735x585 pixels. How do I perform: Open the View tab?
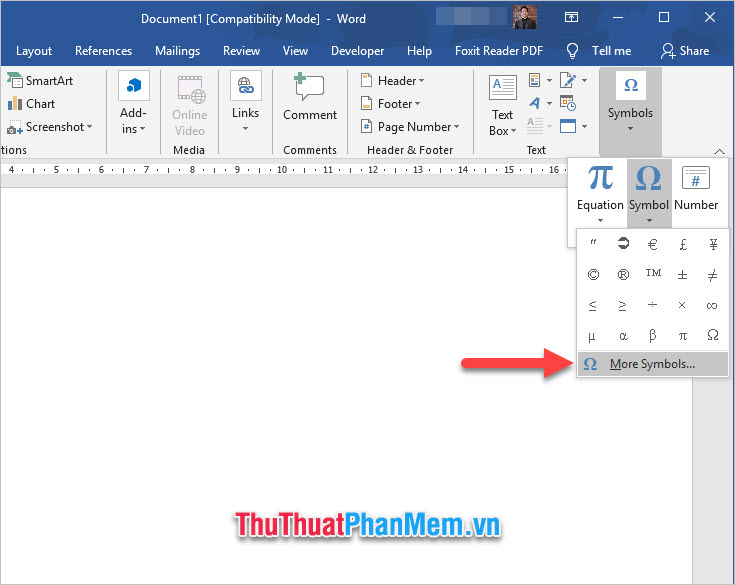(x=295, y=51)
